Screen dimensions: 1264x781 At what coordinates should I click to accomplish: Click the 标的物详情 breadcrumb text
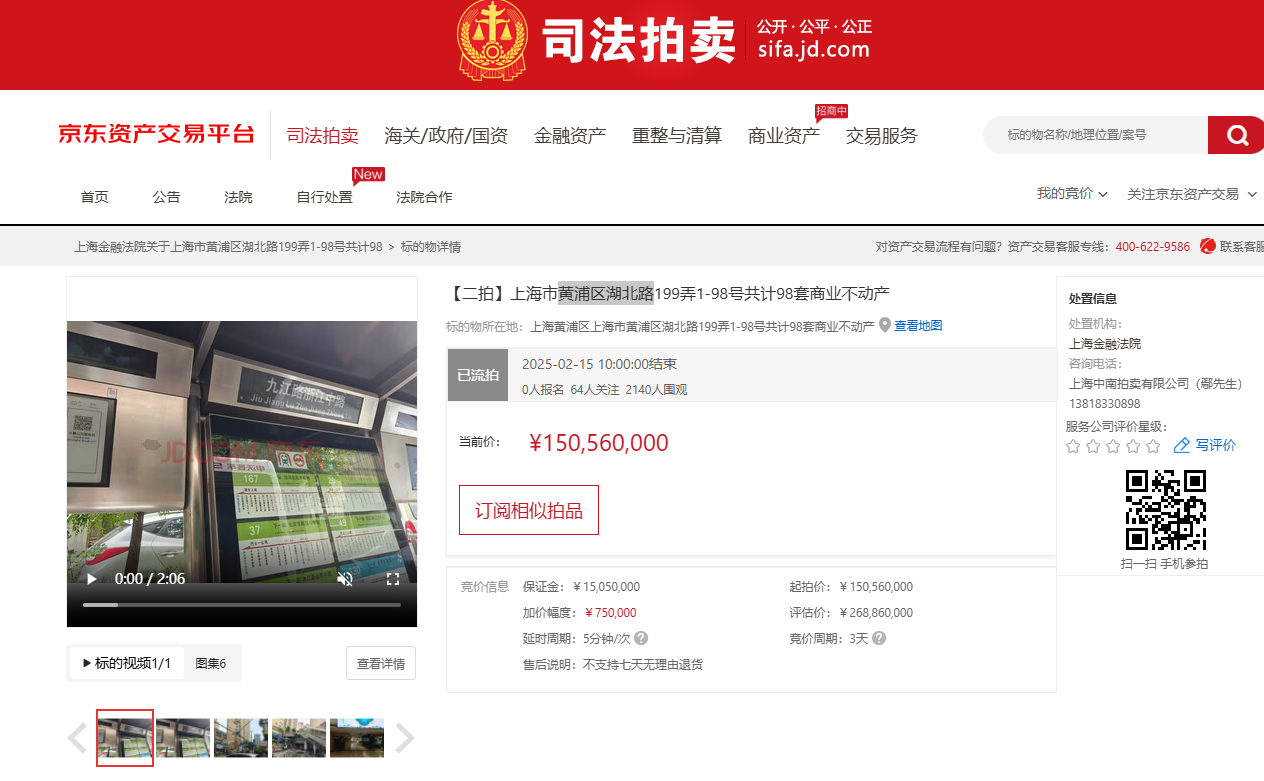(x=431, y=247)
